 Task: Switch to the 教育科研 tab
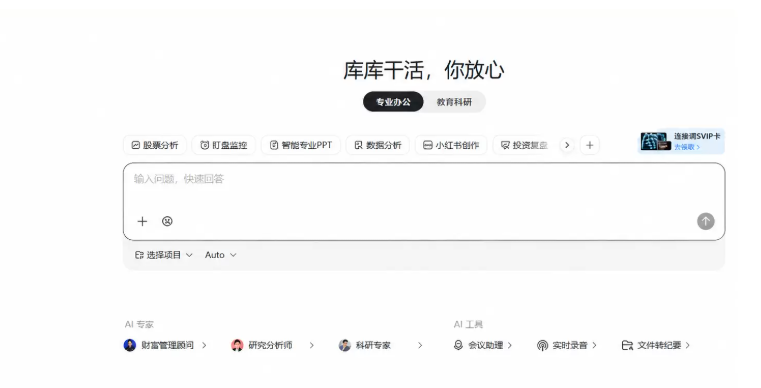[454, 102]
